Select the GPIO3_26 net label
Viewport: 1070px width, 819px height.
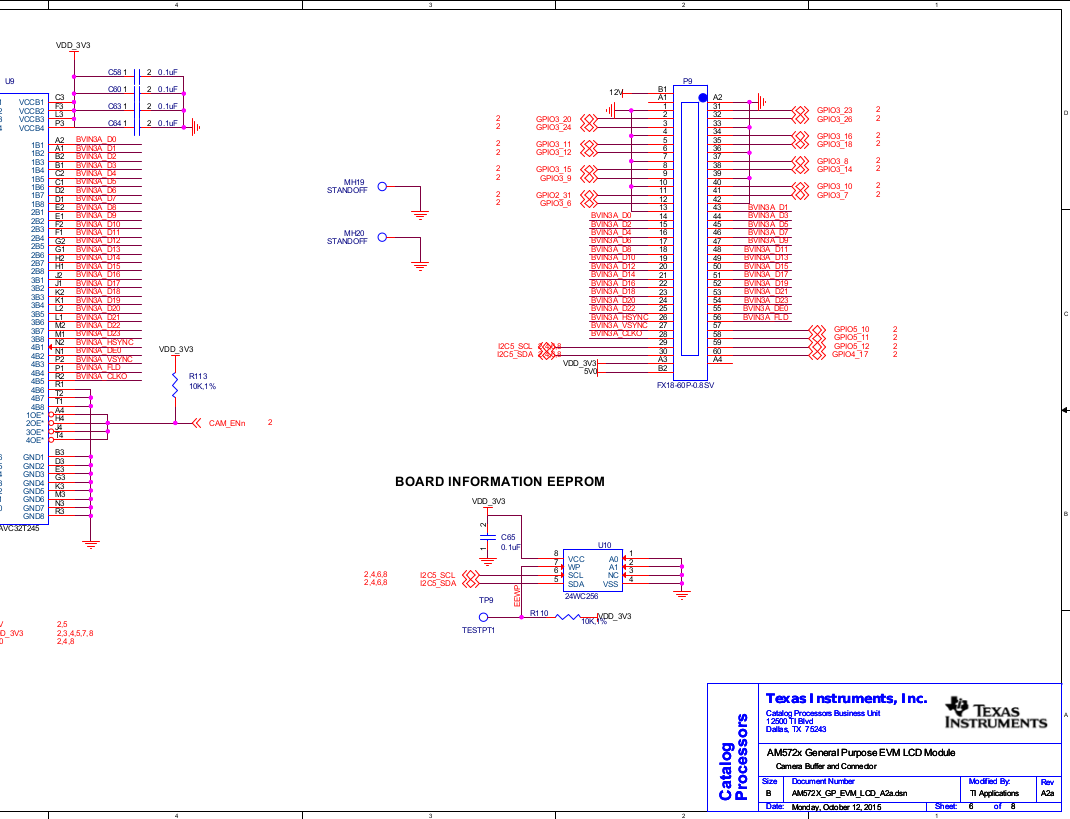[x=835, y=119]
